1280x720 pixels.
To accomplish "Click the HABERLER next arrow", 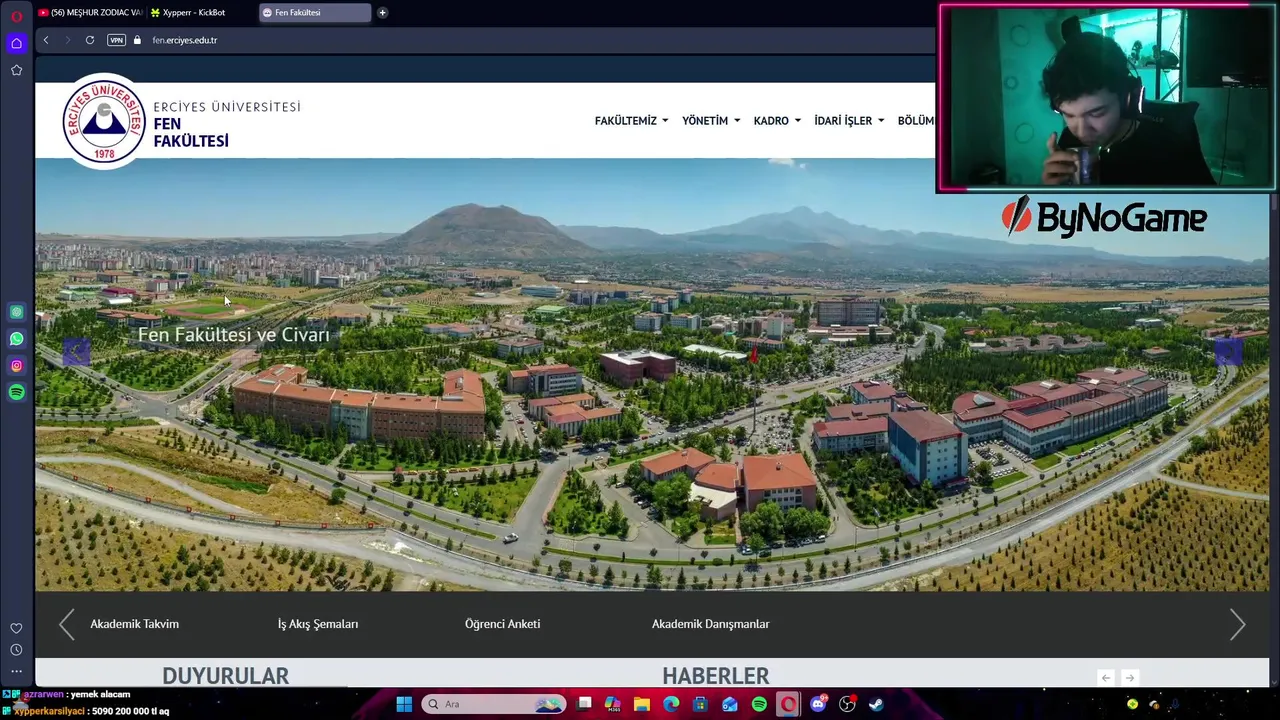I will point(1129,677).
